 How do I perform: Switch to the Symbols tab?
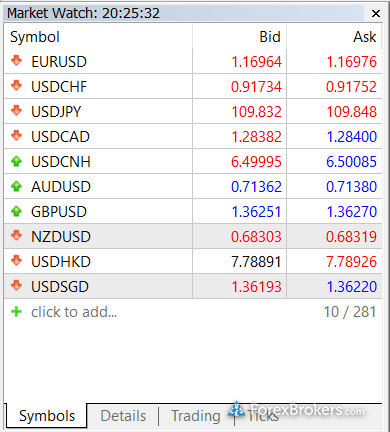pos(47,416)
